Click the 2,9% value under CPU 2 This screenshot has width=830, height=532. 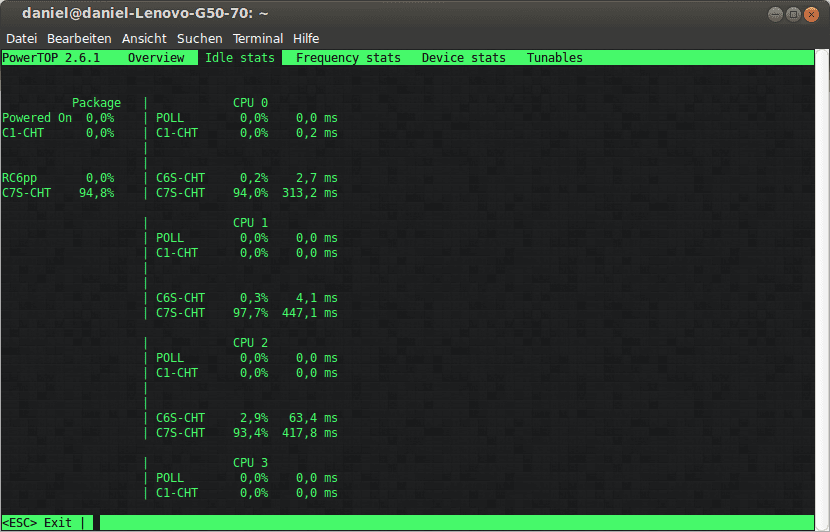(x=254, y=418)
